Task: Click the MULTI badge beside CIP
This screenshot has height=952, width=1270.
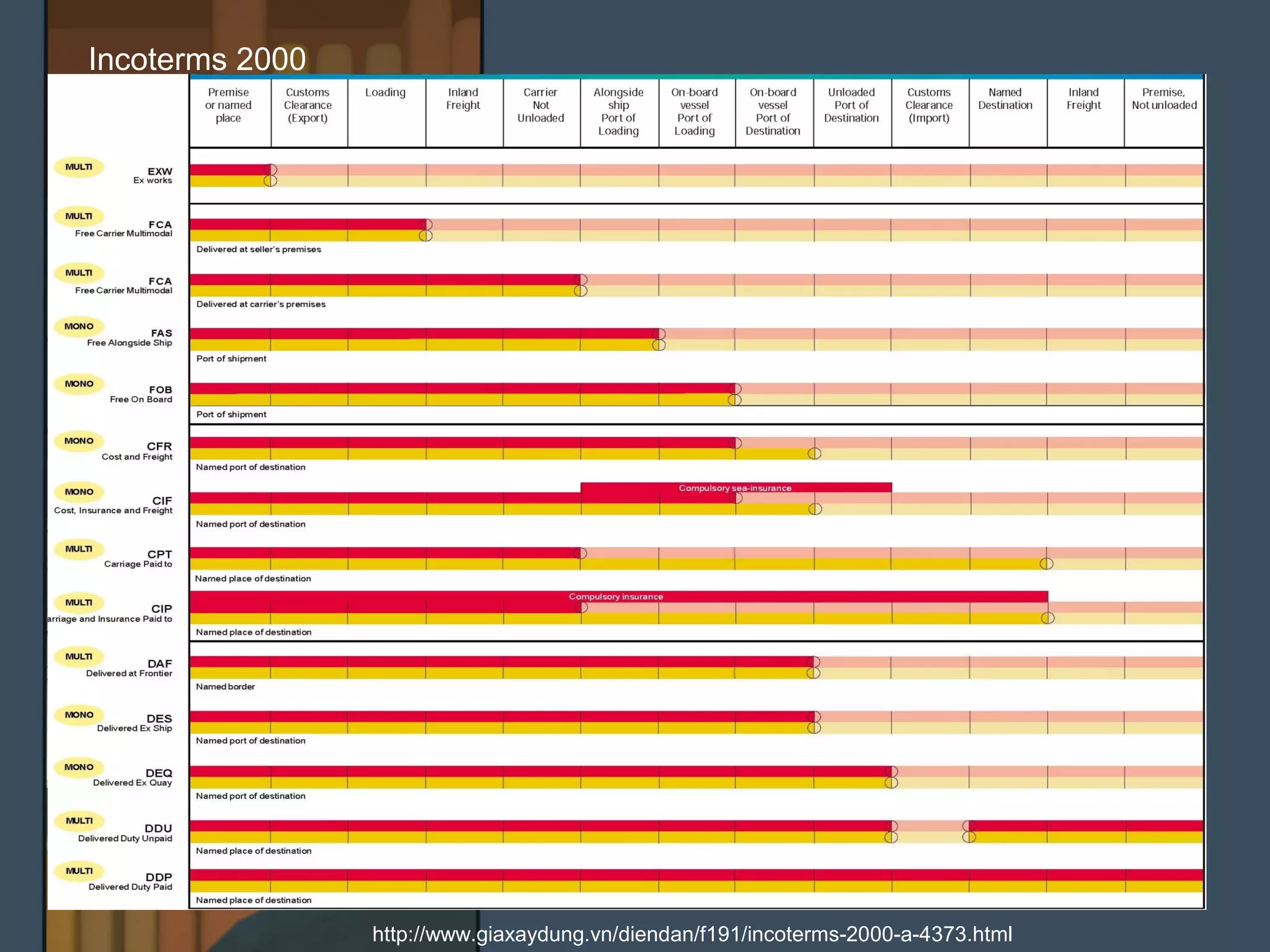Action: (x=79, y=602)
